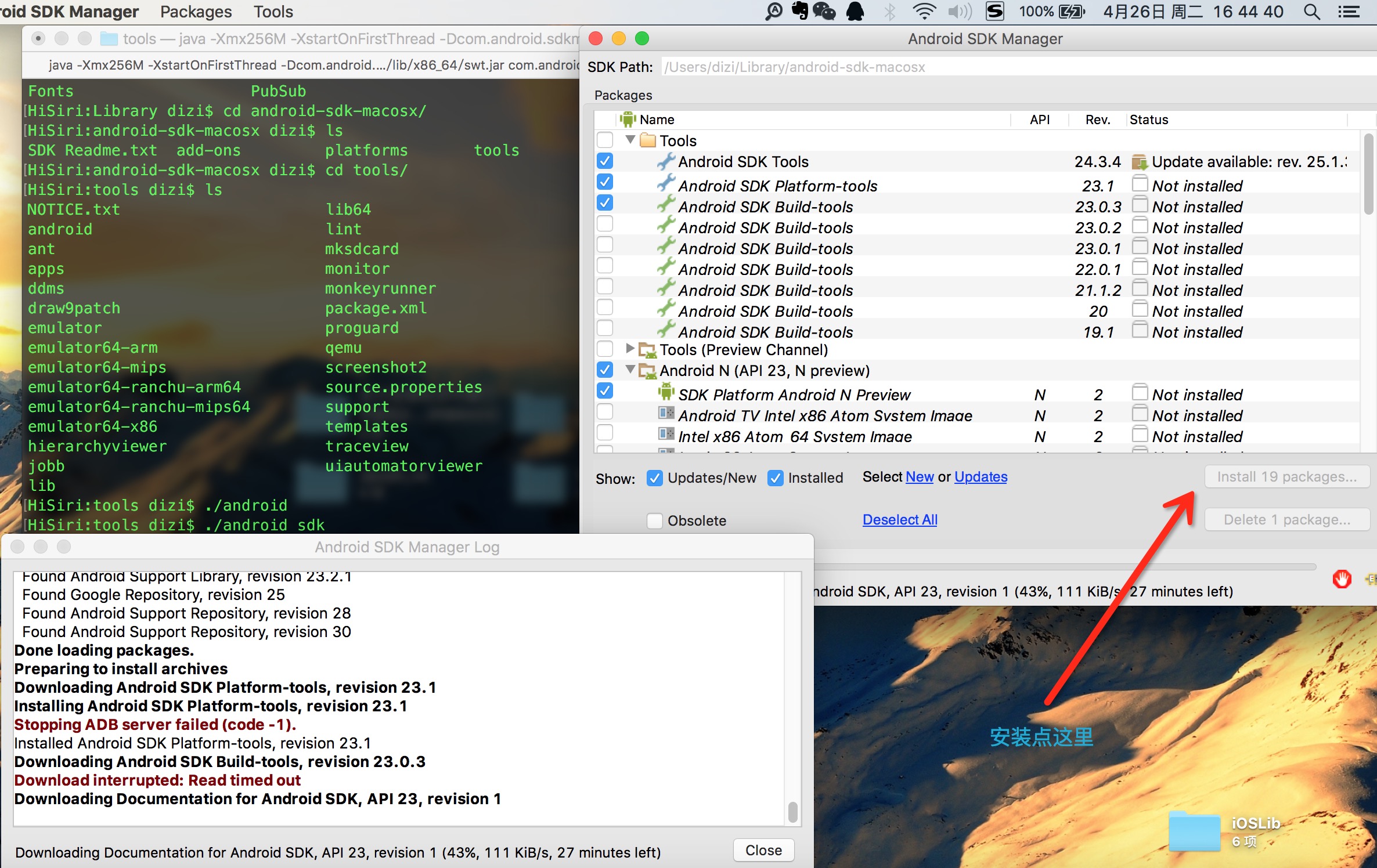1377x868 pixels.
Task: Click the tools folder icon in terminal title
Action: 109,39
